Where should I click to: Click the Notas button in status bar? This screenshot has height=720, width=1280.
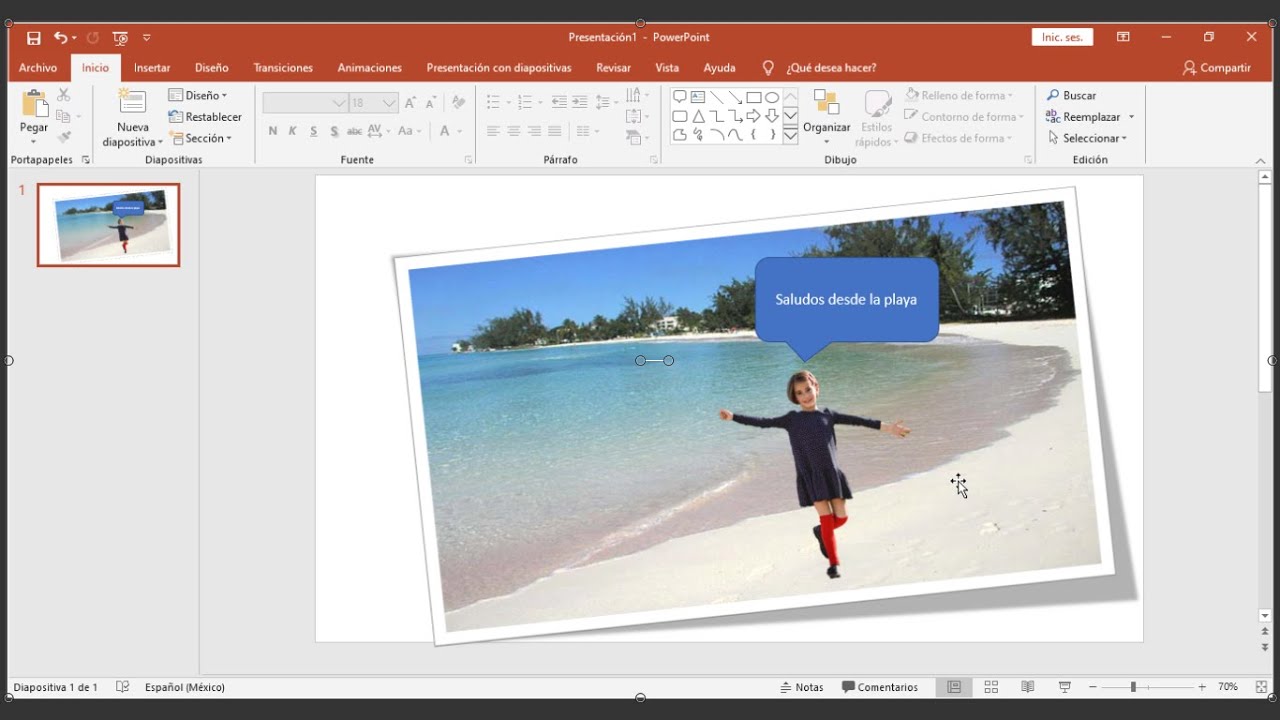(802, 687)
